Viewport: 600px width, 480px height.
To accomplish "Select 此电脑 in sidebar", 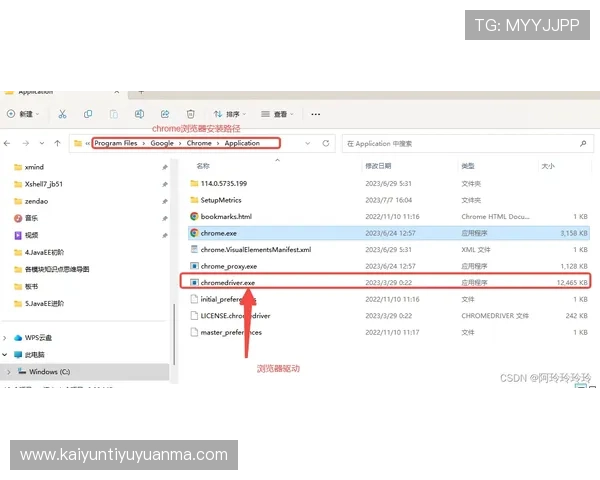I will tap(29, 355).
